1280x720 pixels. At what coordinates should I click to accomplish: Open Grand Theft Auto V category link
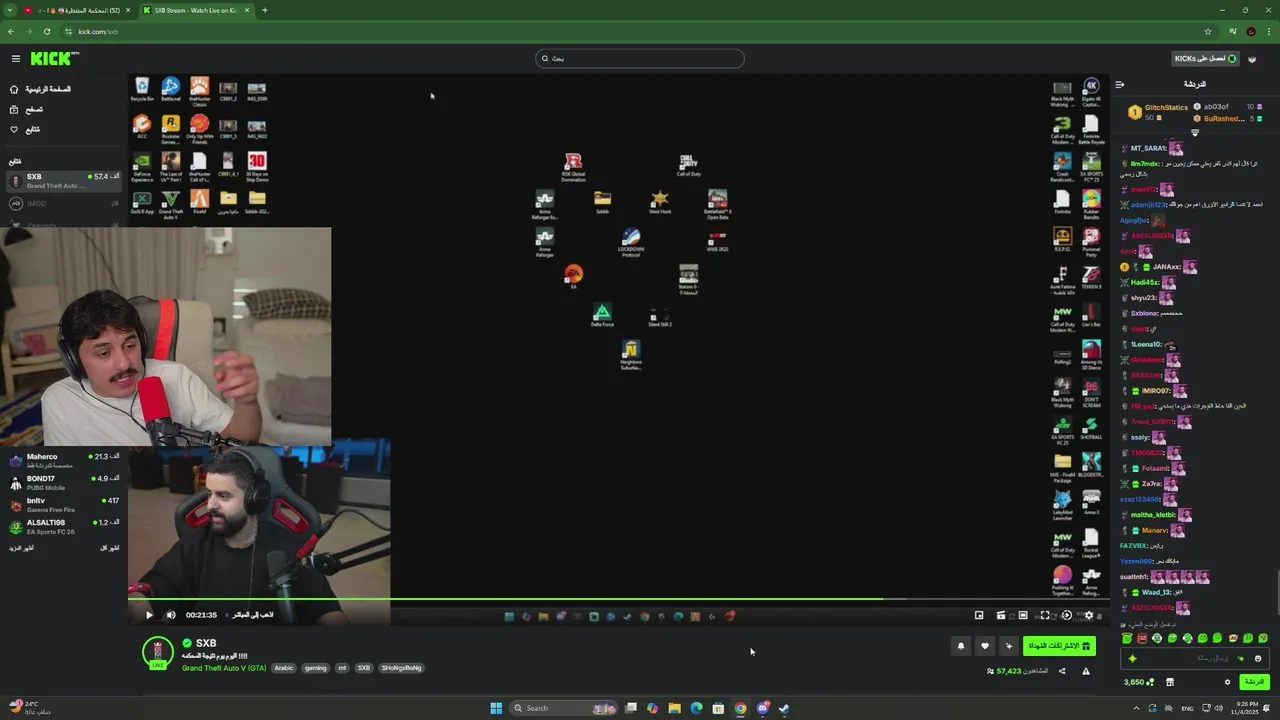pos(224,668)
